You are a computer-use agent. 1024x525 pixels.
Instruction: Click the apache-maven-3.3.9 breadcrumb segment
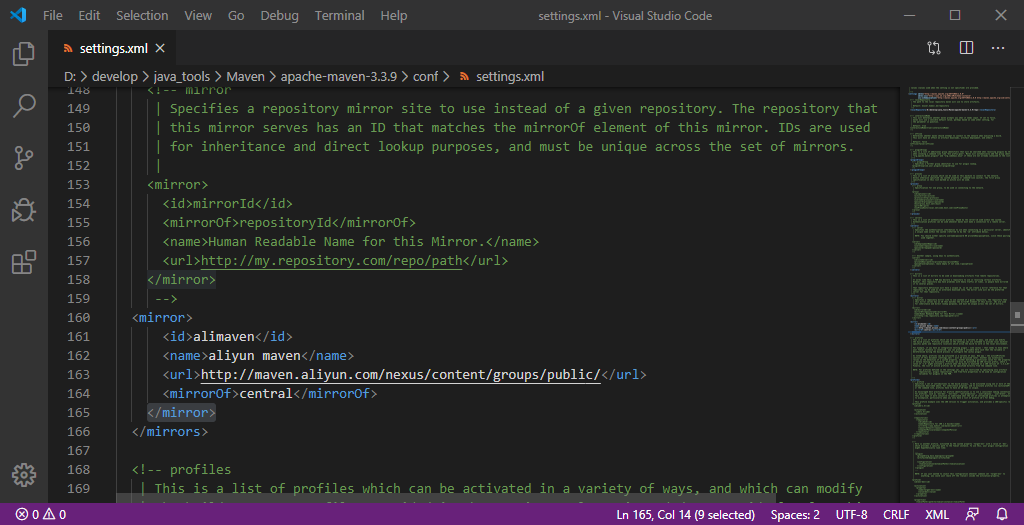(339, 76)
